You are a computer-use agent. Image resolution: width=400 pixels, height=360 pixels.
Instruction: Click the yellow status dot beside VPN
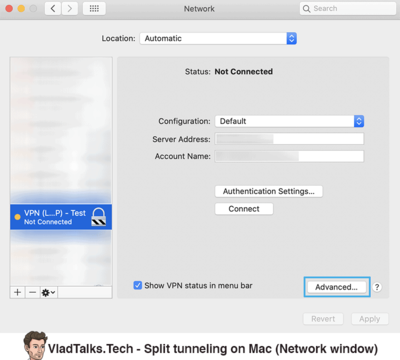[x=17, y=217]
